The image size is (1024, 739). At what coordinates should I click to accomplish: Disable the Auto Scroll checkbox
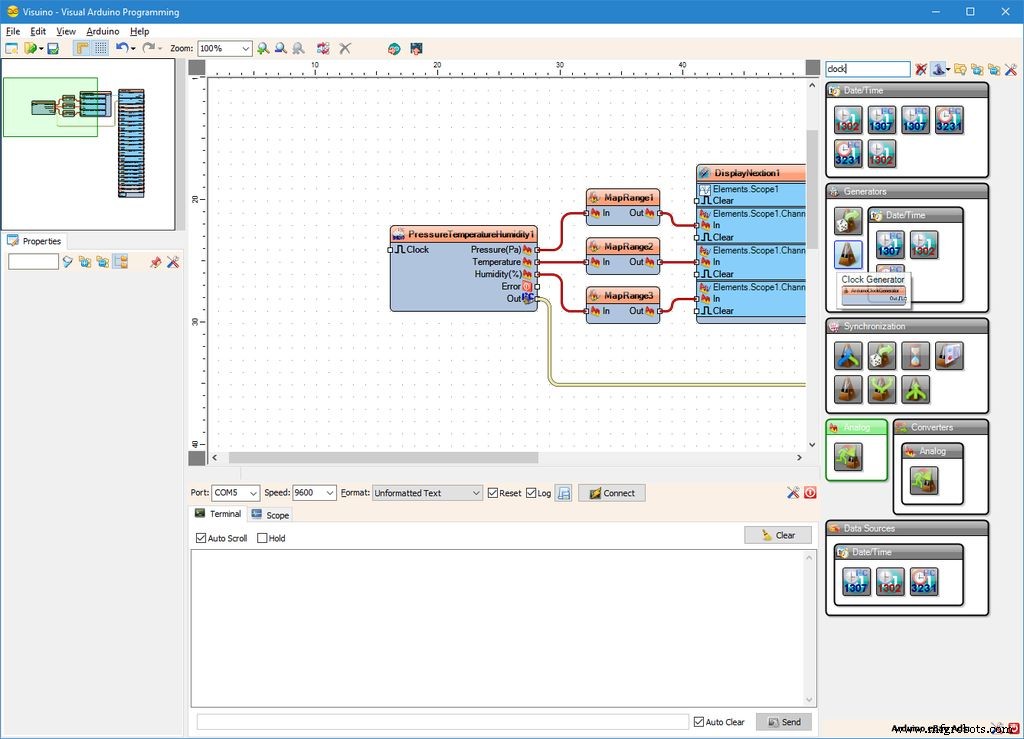(201, 538)
